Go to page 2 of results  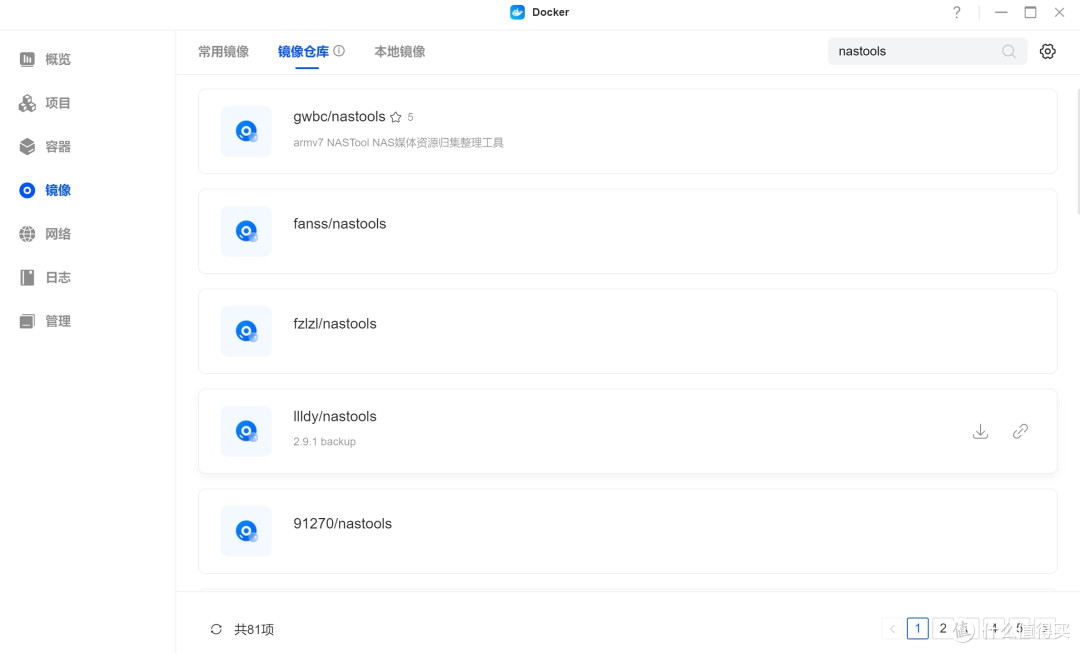pos(943,628)
